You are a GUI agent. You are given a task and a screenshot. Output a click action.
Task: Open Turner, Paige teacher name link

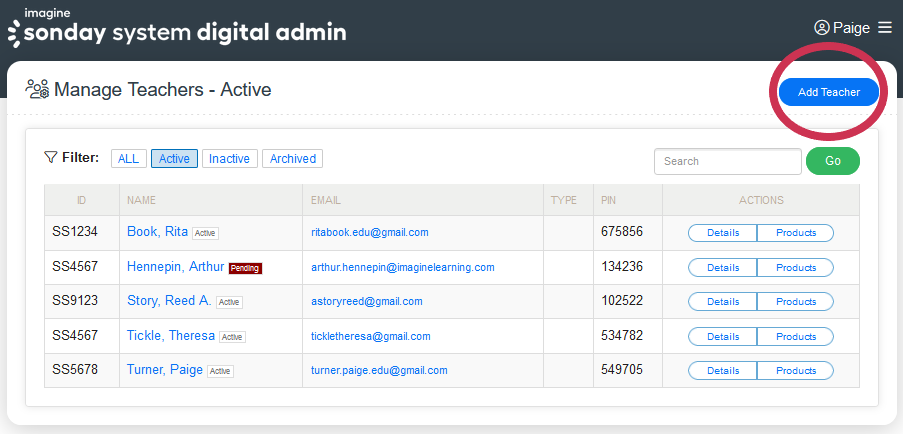click(165, 370)
